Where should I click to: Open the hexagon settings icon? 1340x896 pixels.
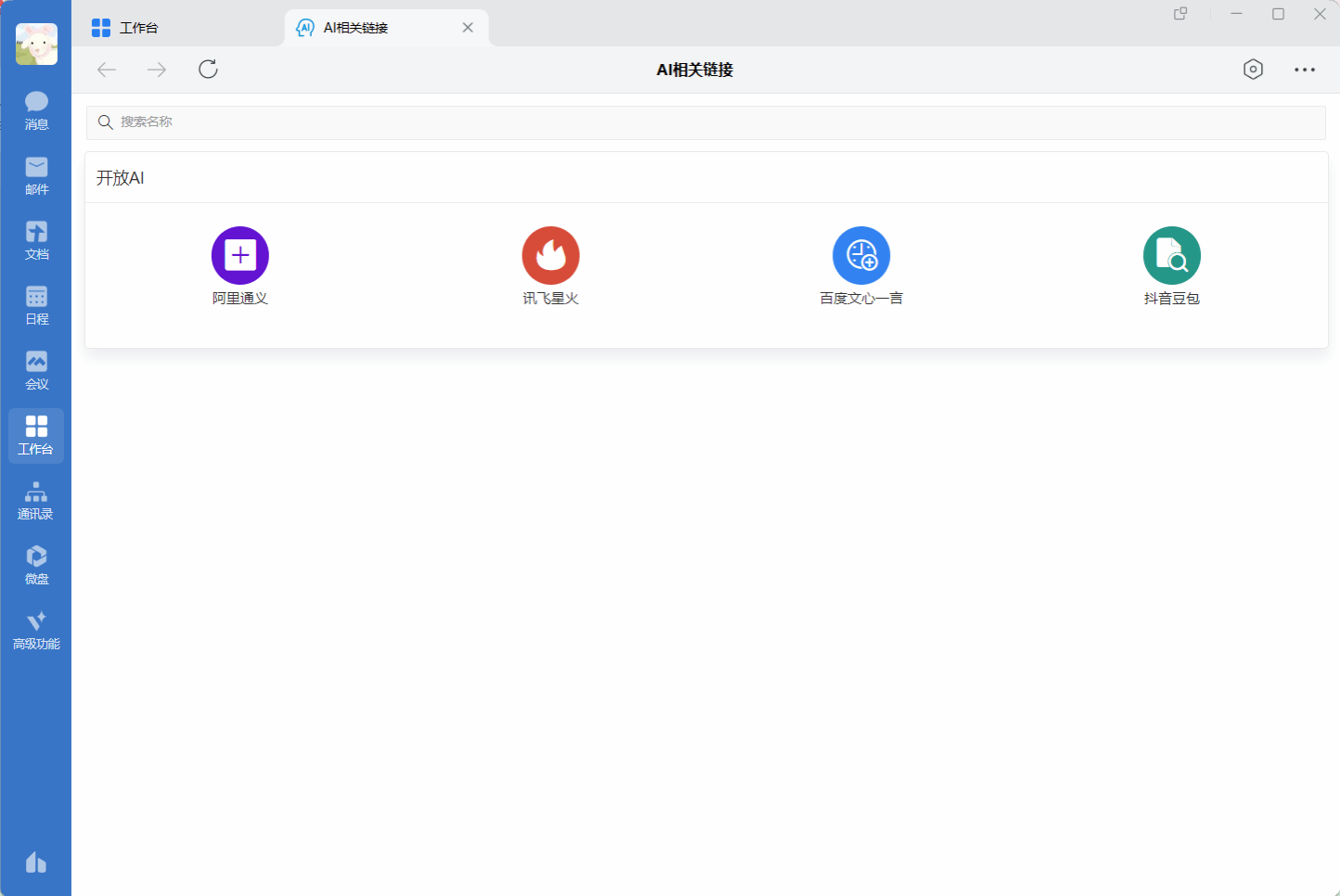coord(1253,70)
